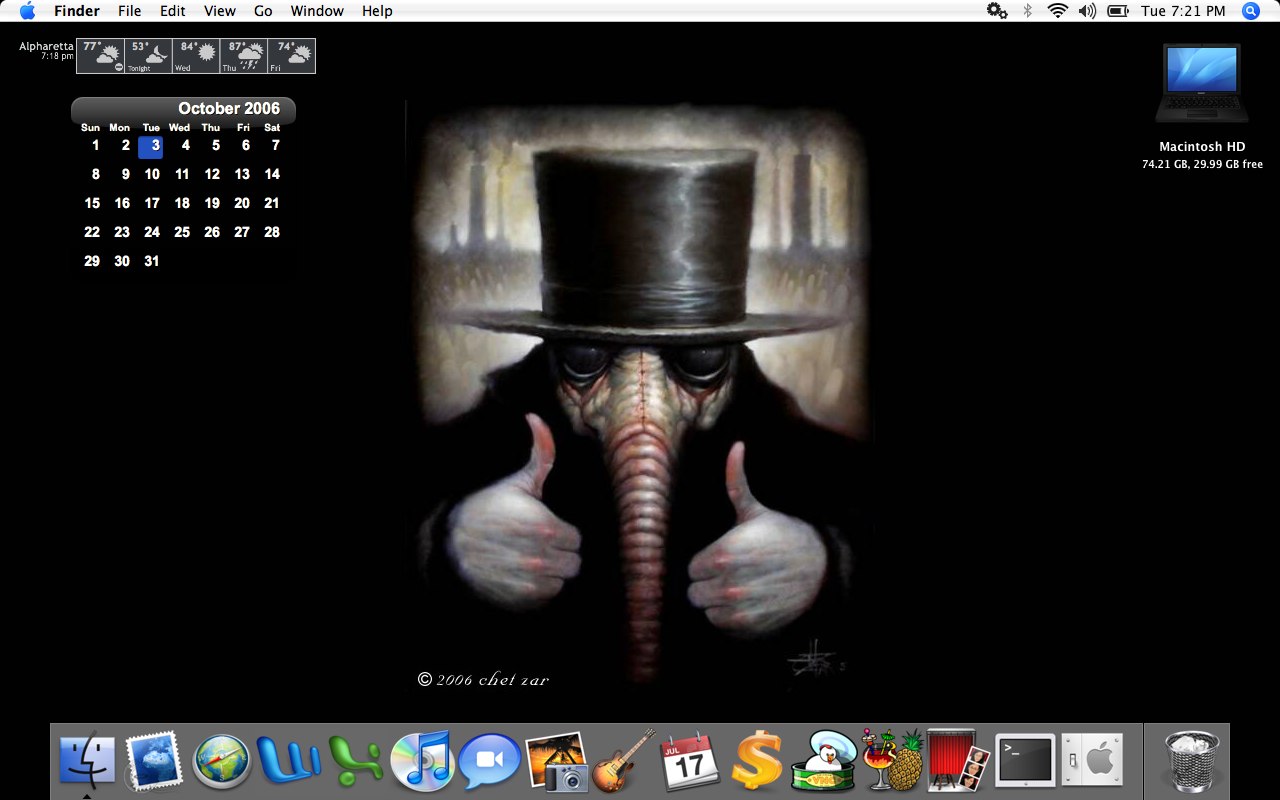This screenshot has width=1280, height=800.
Task: Open the Wi-Fi AirPort menu
Action: tap(1058, 11)
